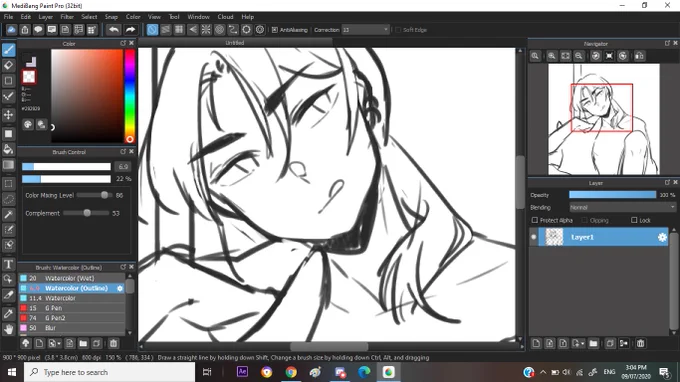Screen dimensions: 680x382
Task: Click Zoom In in Navigator
Action: (552, 56)
